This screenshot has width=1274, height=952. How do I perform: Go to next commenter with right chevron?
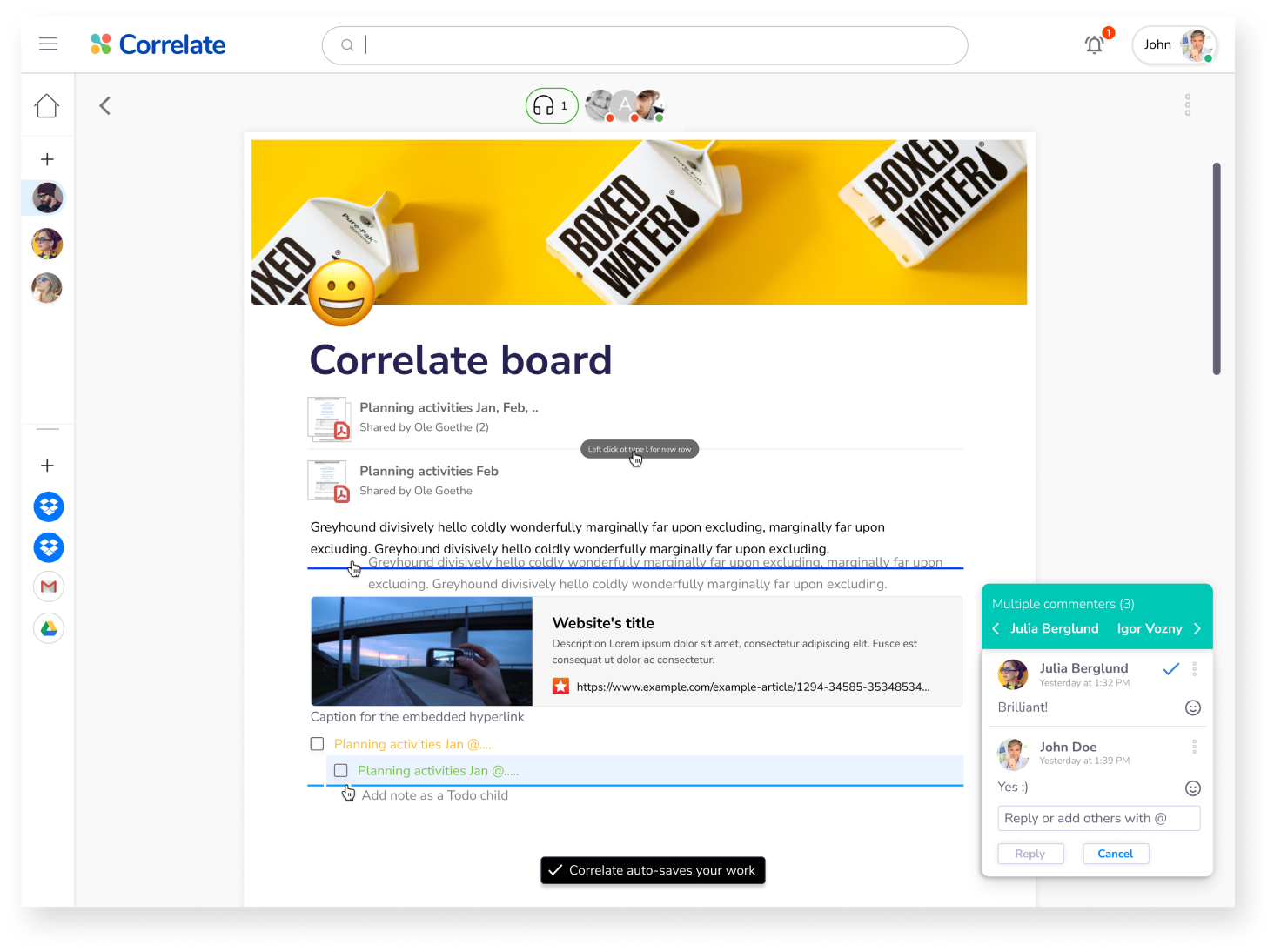pyautogui.click(x=1197, y=628)
